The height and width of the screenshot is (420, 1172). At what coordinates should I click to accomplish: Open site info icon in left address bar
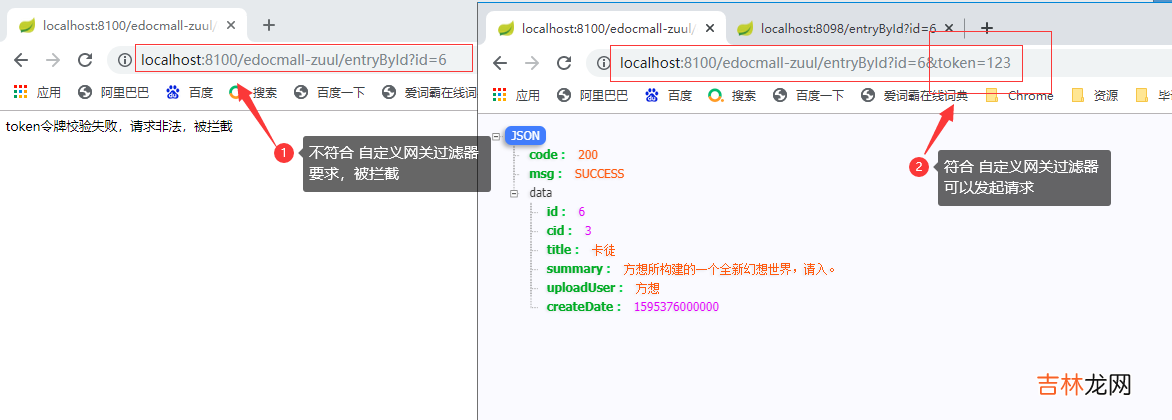(124, 60)
